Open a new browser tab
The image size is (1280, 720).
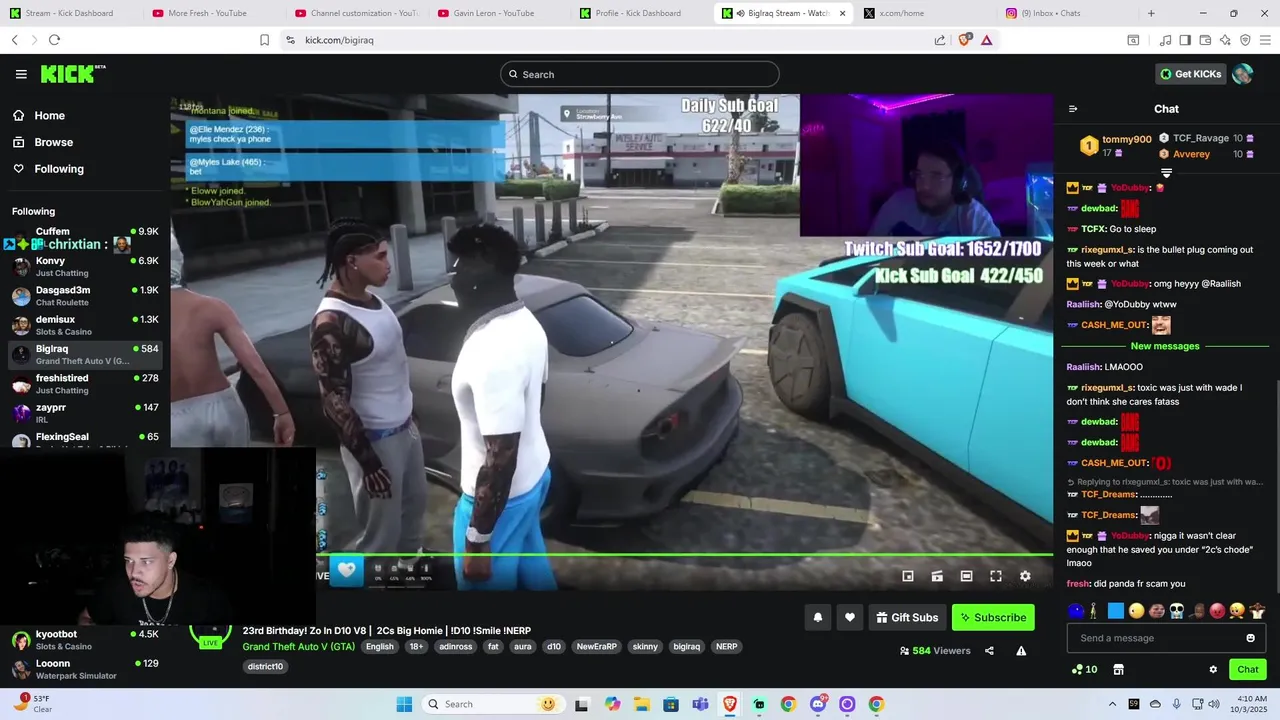point(1151,13)
